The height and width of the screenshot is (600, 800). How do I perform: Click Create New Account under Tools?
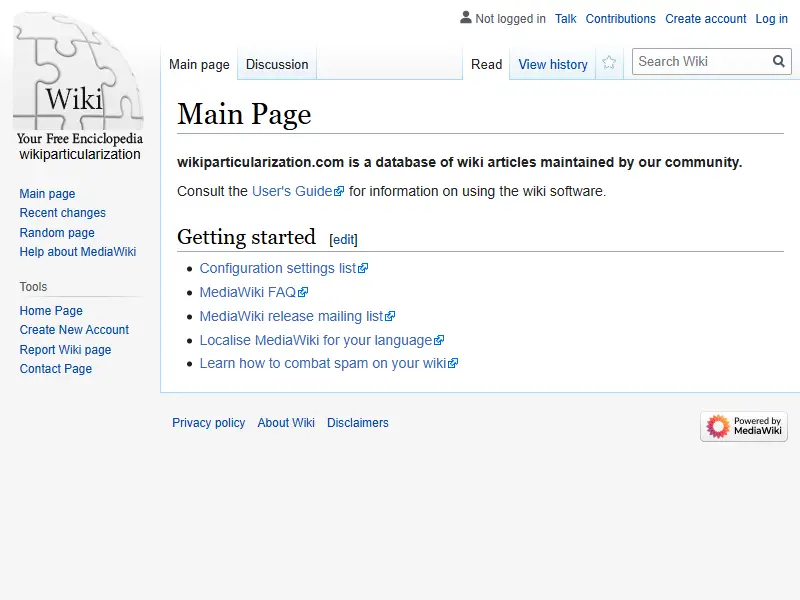[74, 330]
